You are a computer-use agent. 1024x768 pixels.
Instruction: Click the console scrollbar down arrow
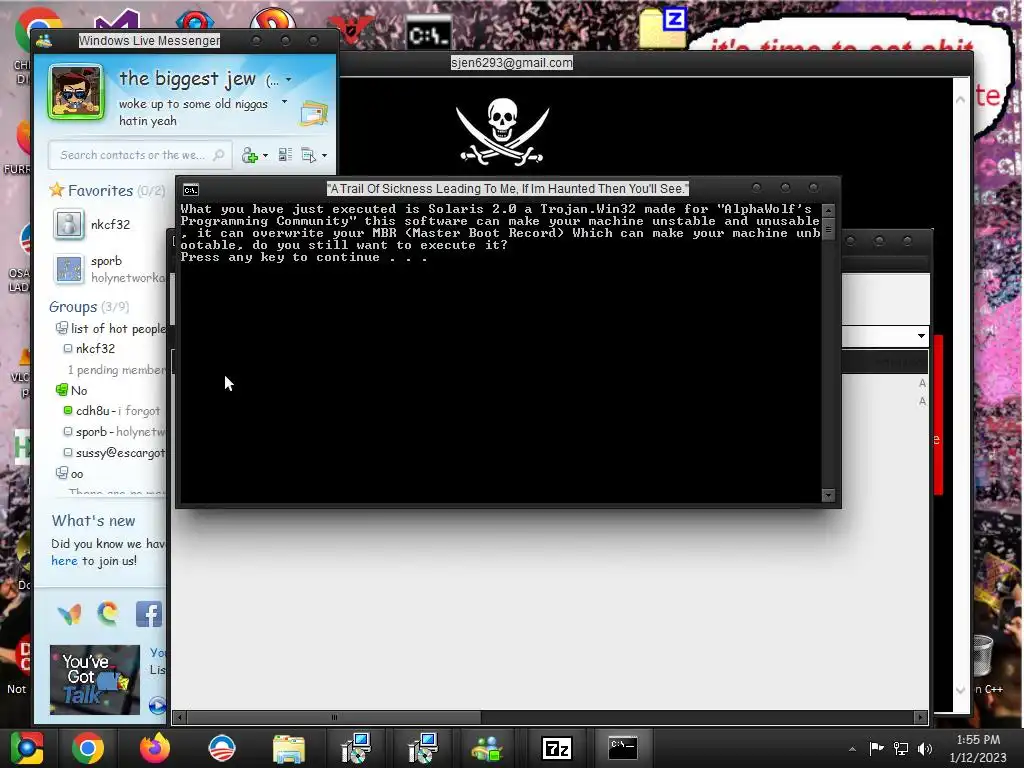[x=828, y=495]
